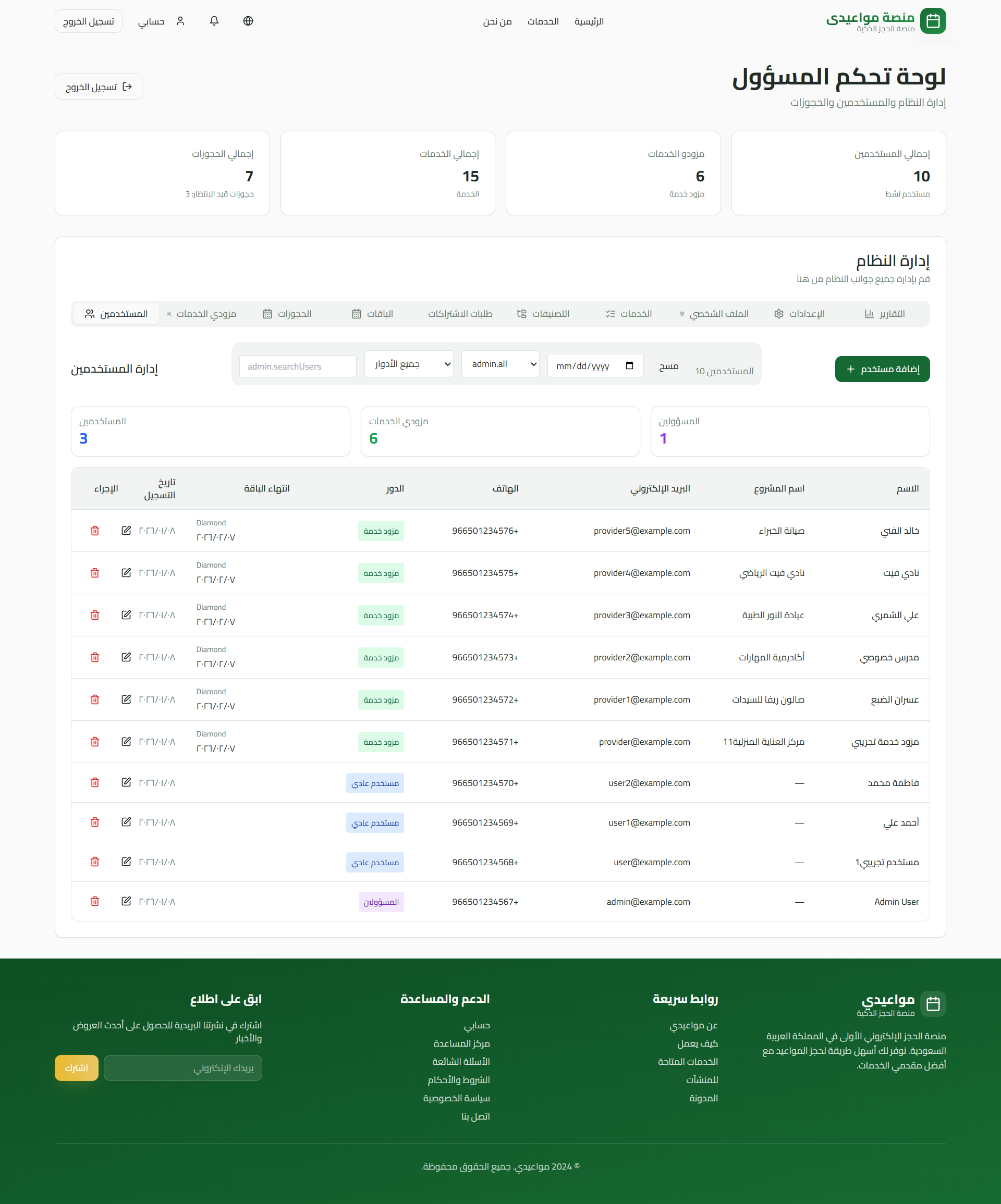Image resolution: width=1001 pixels, height=1204 pixels.
Task: Open the notifications bell icon
Action: tap(214, 21)
